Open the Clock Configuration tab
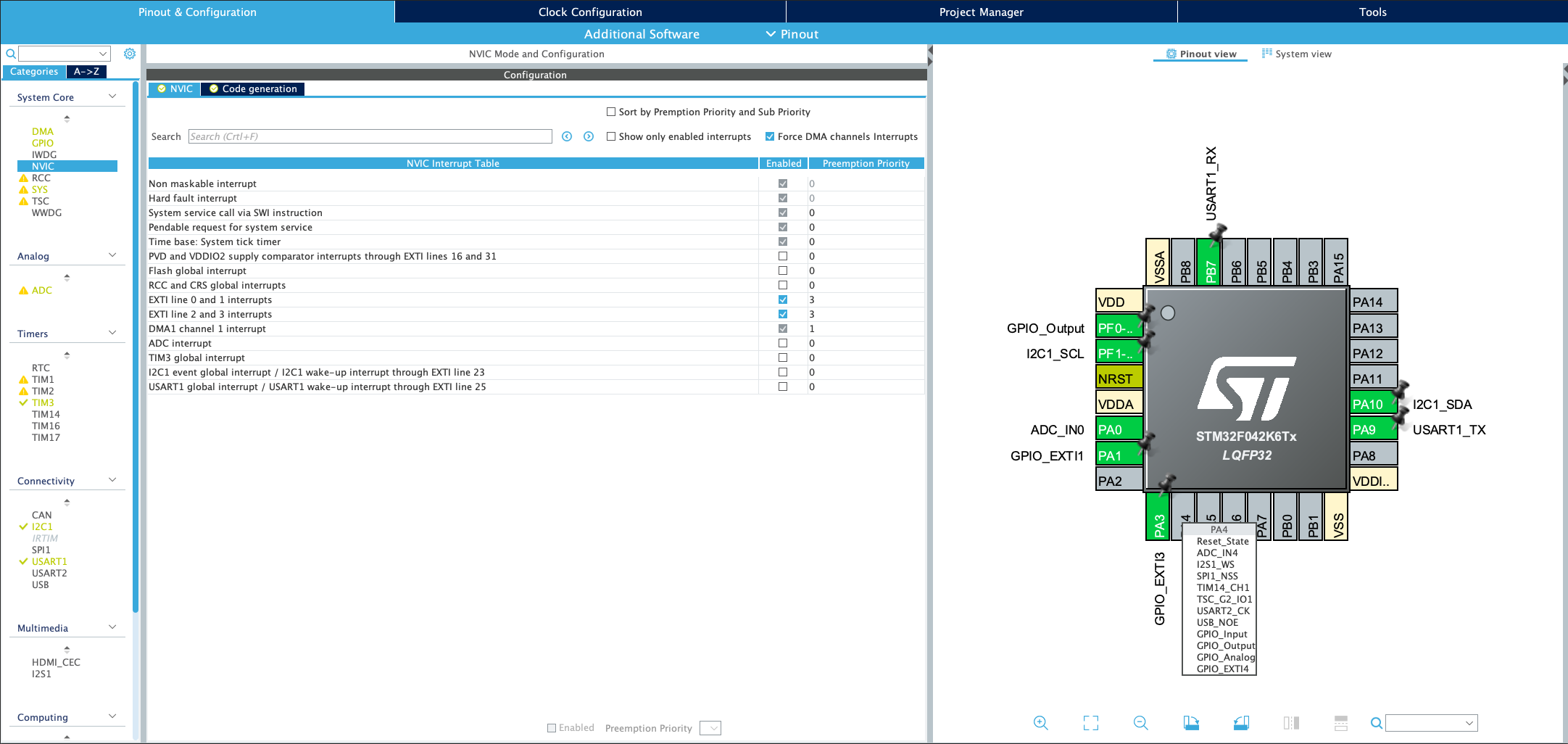Screen dimensions: 1568x744 pos(590,12)
